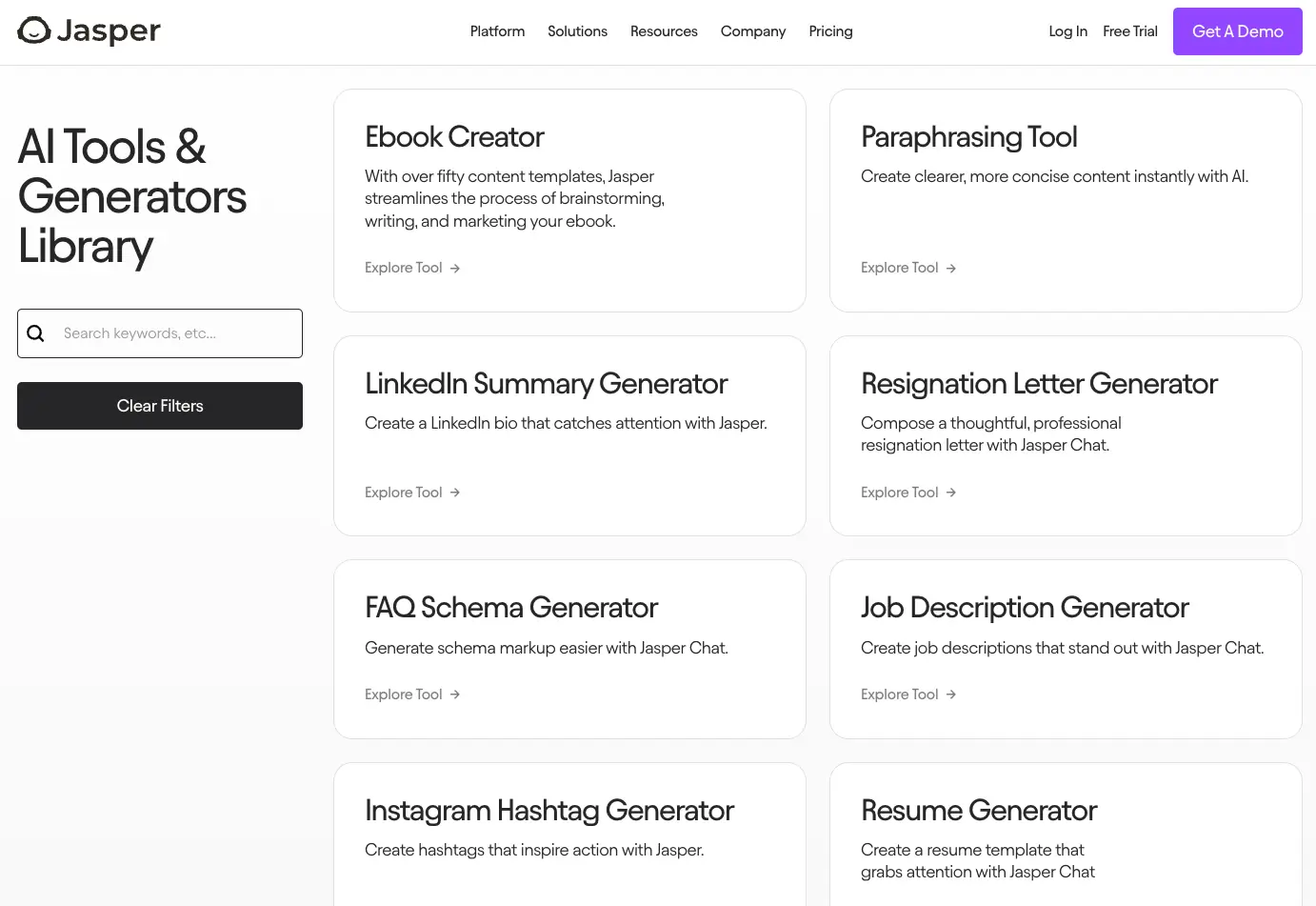Open the Instagram Hashtag Generator card title

click(x=549, y=811)
